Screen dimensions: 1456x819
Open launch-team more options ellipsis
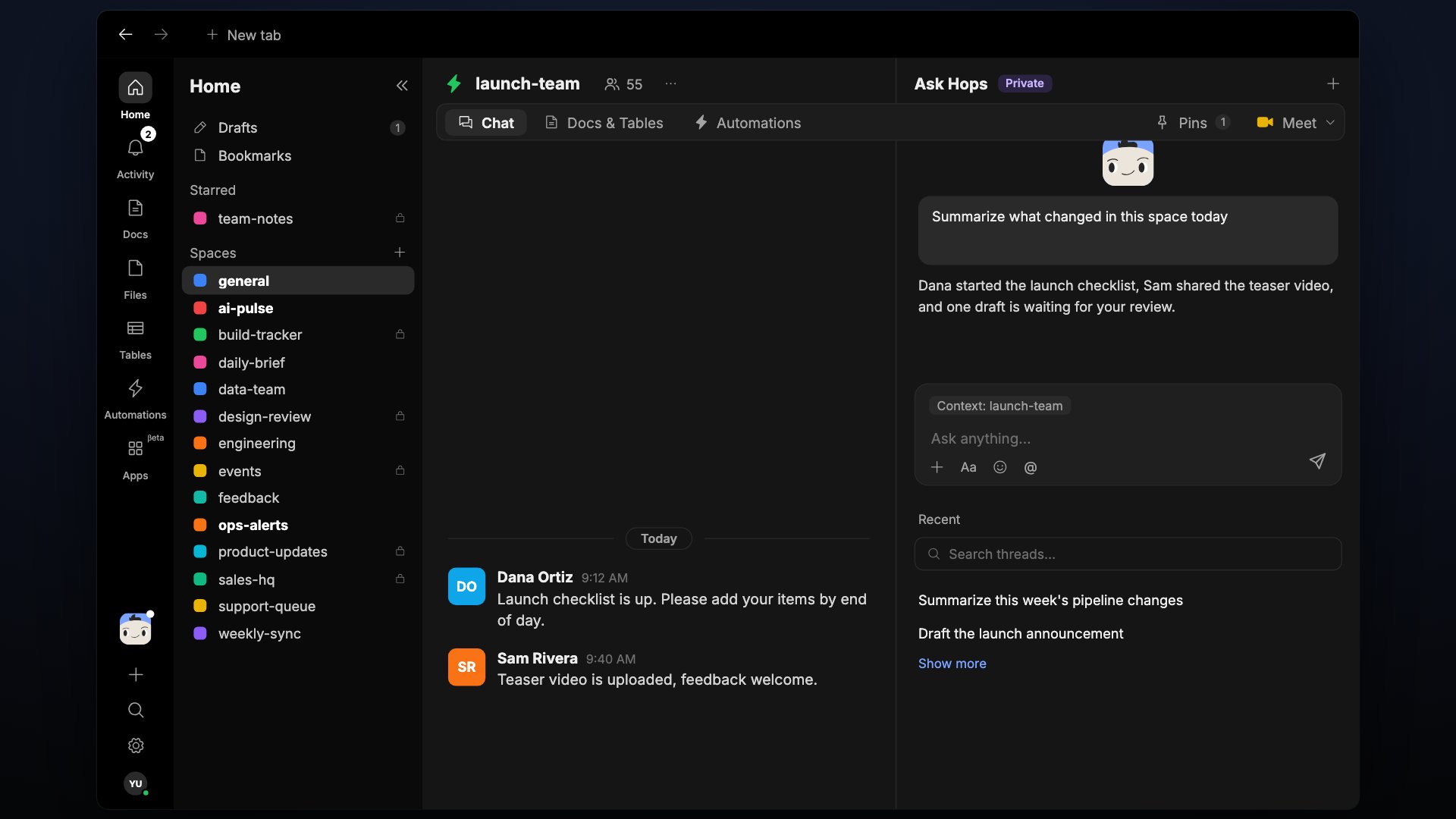(670, 84)
